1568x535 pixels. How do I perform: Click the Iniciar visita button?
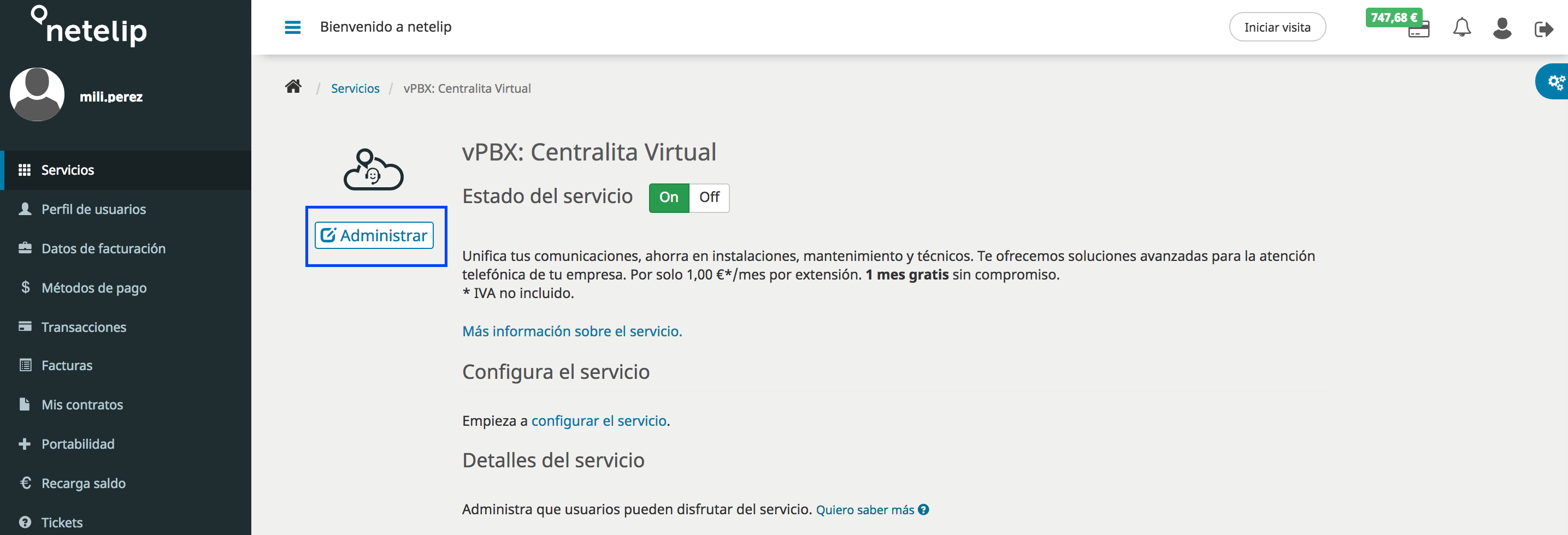[1277, 27]
